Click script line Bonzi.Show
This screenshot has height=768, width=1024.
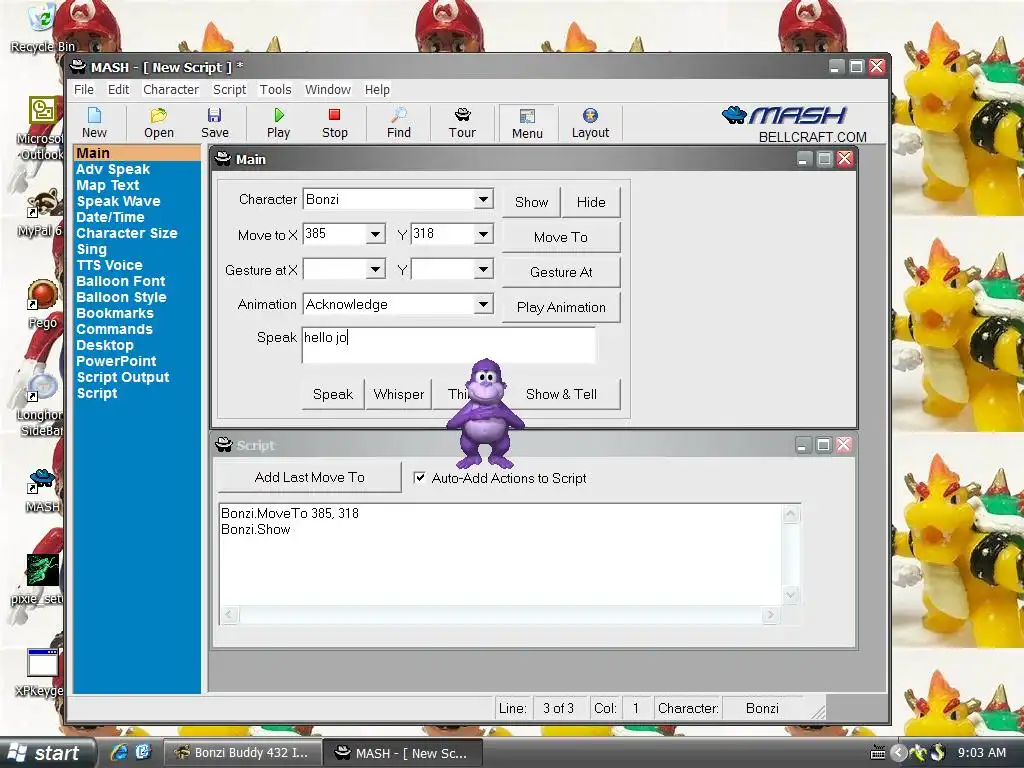click(255, 529)
